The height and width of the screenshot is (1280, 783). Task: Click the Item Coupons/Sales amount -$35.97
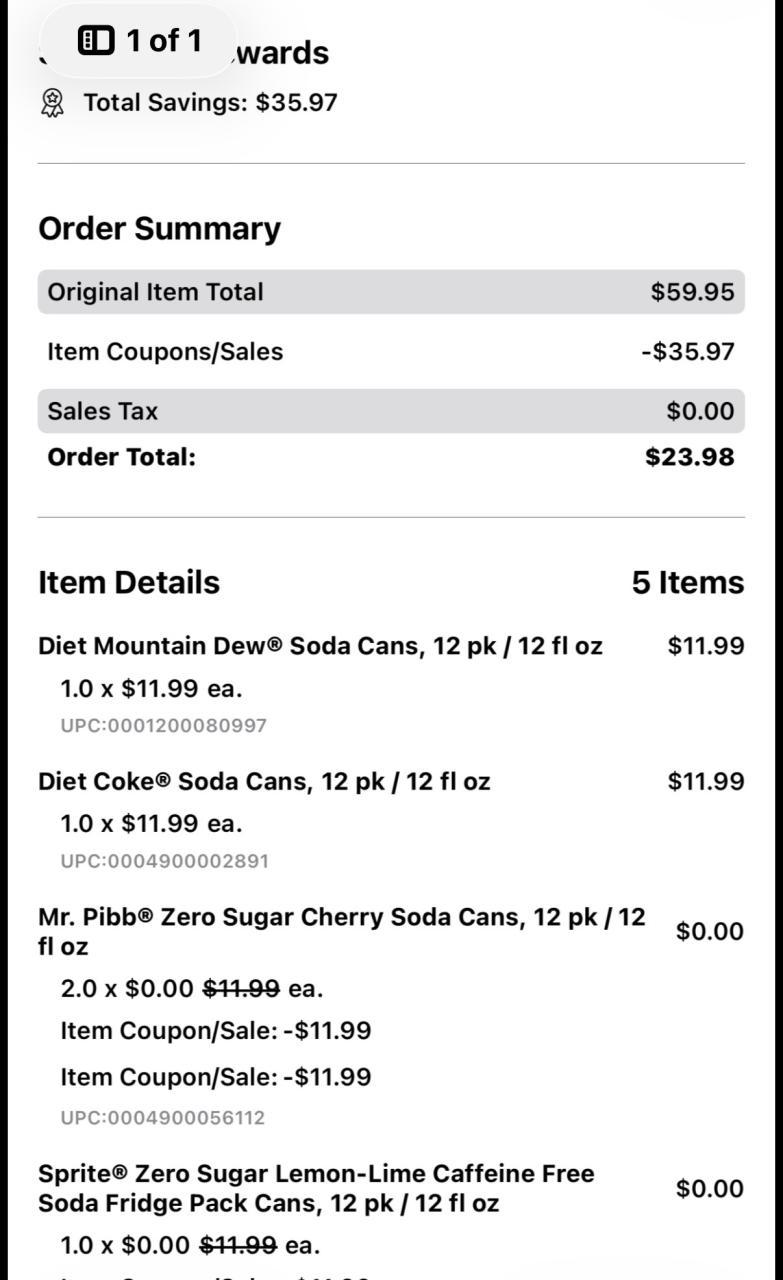point(688,352)
